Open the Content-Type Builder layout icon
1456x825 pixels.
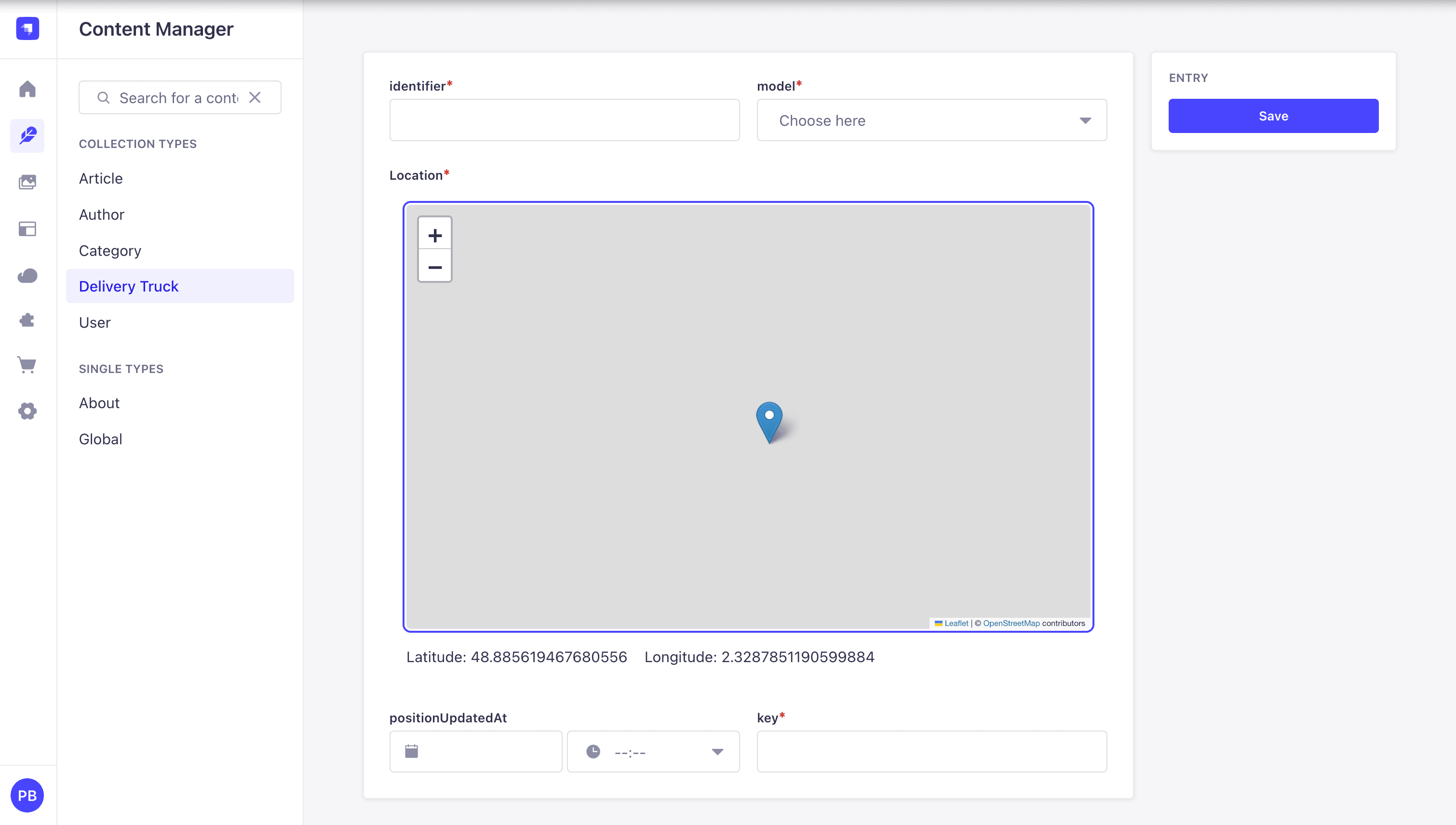(x=27, y=229)
